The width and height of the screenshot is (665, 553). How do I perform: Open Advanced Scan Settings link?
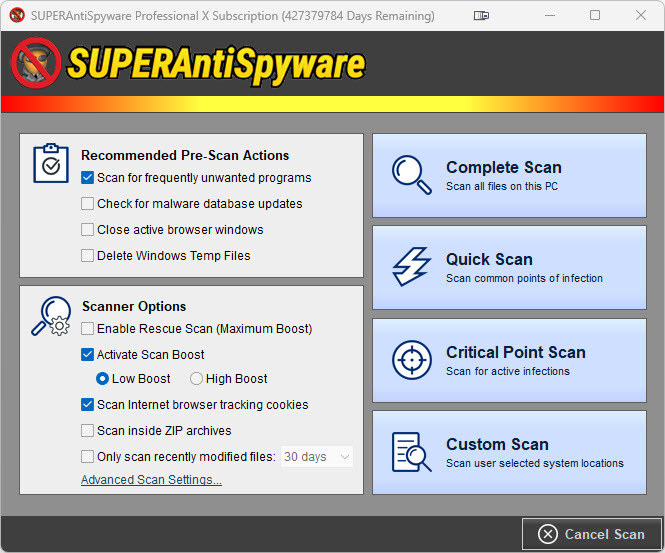point(151,480)
